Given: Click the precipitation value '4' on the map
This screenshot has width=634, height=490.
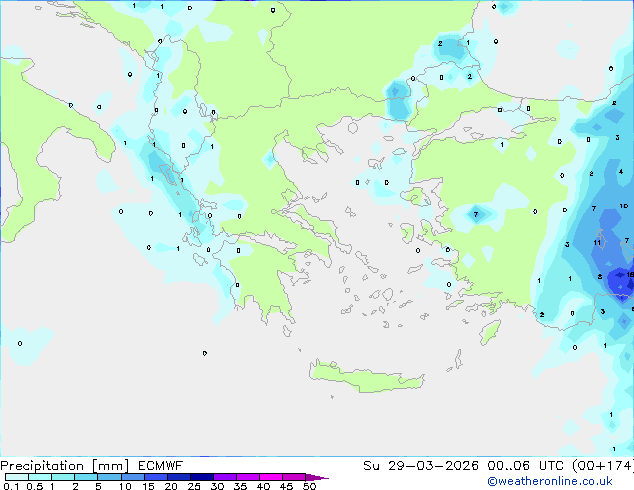Looking at the screenshot, I should coord(621,172).
